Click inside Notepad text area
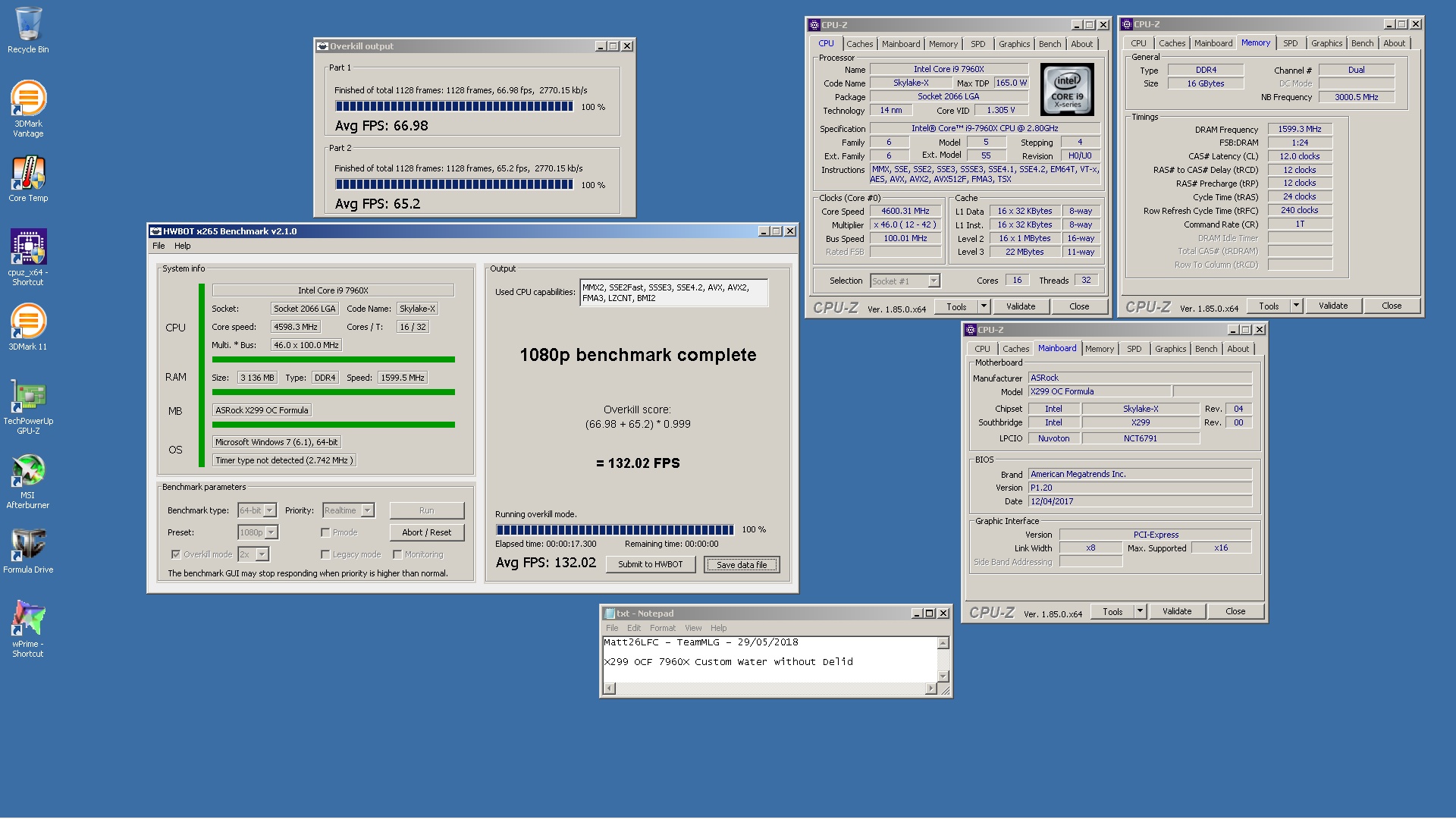Image resolution: width=1456 pixels, height=819 pixels. click(x=770, y=658)
